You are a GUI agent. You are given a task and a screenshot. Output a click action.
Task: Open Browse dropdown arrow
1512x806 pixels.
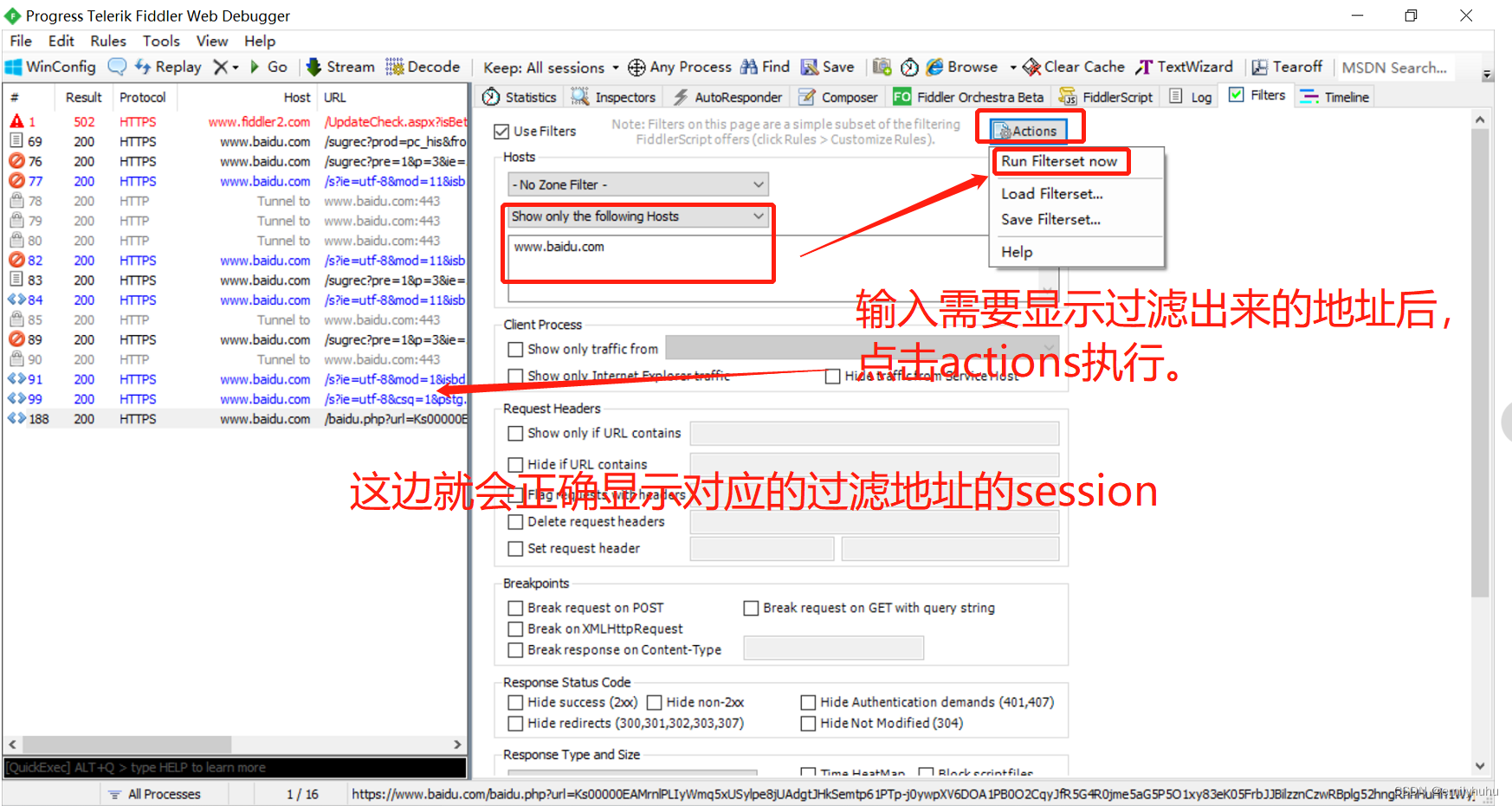point(1012,68)
